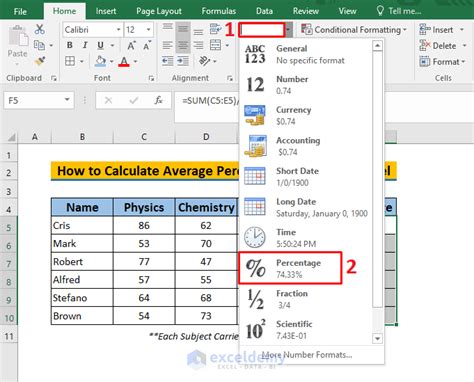Click the format list scroll-down arrow
The width and height of the screenshot is (474, 382).
point(377,339)
